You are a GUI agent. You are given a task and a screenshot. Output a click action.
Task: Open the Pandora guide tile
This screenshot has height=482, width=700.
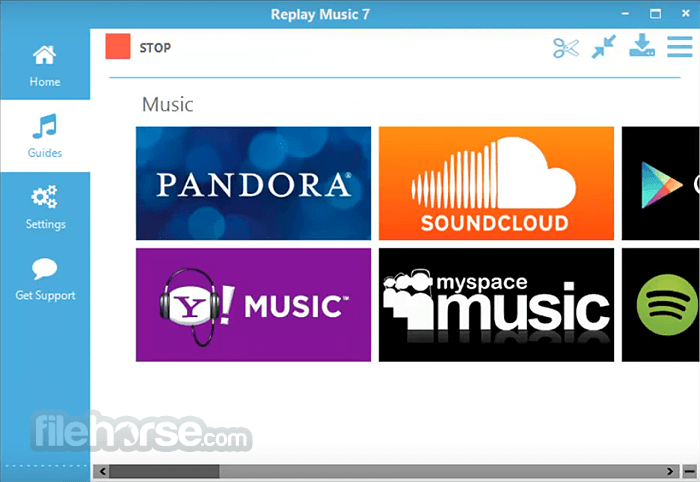coord(254,183)
